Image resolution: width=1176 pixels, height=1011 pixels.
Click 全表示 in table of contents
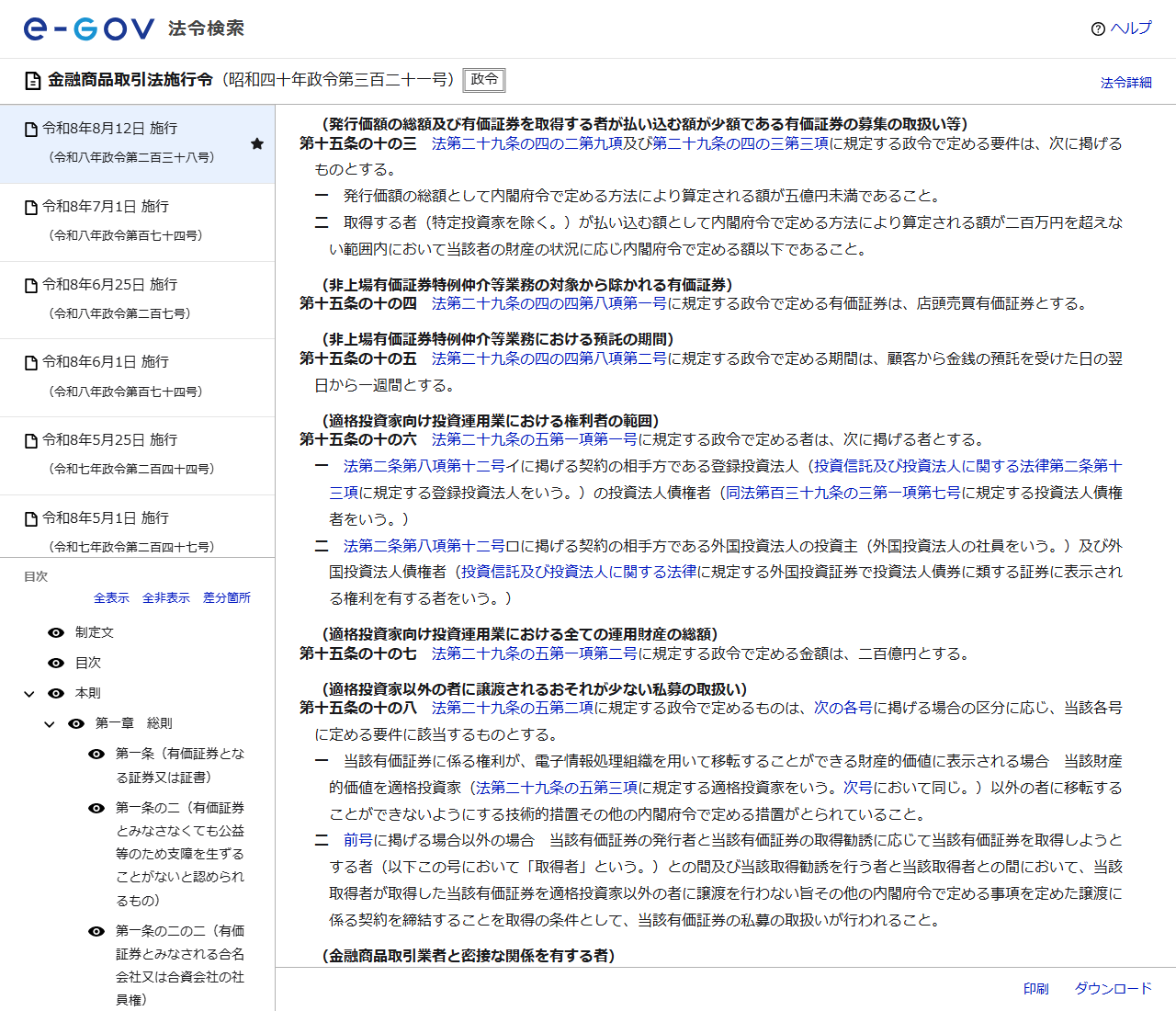[x=111, y=597]
